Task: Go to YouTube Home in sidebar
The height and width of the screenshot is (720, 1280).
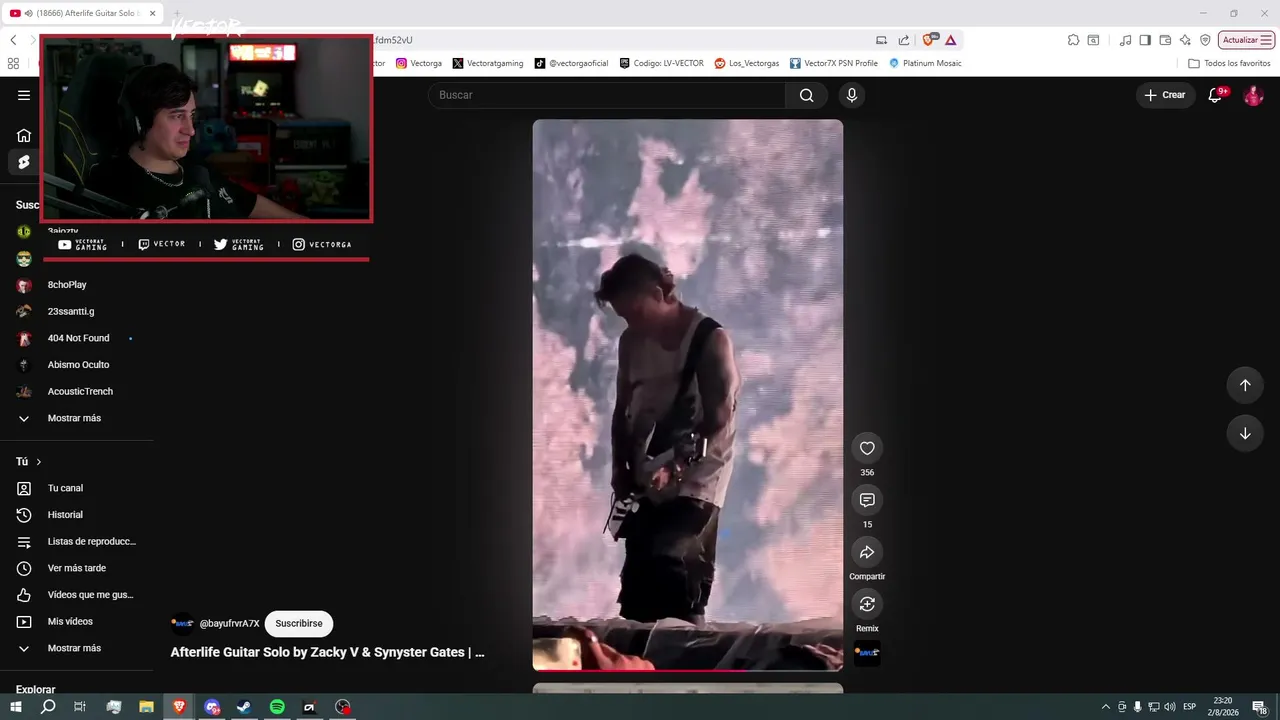Action: (x=24, y=136)
